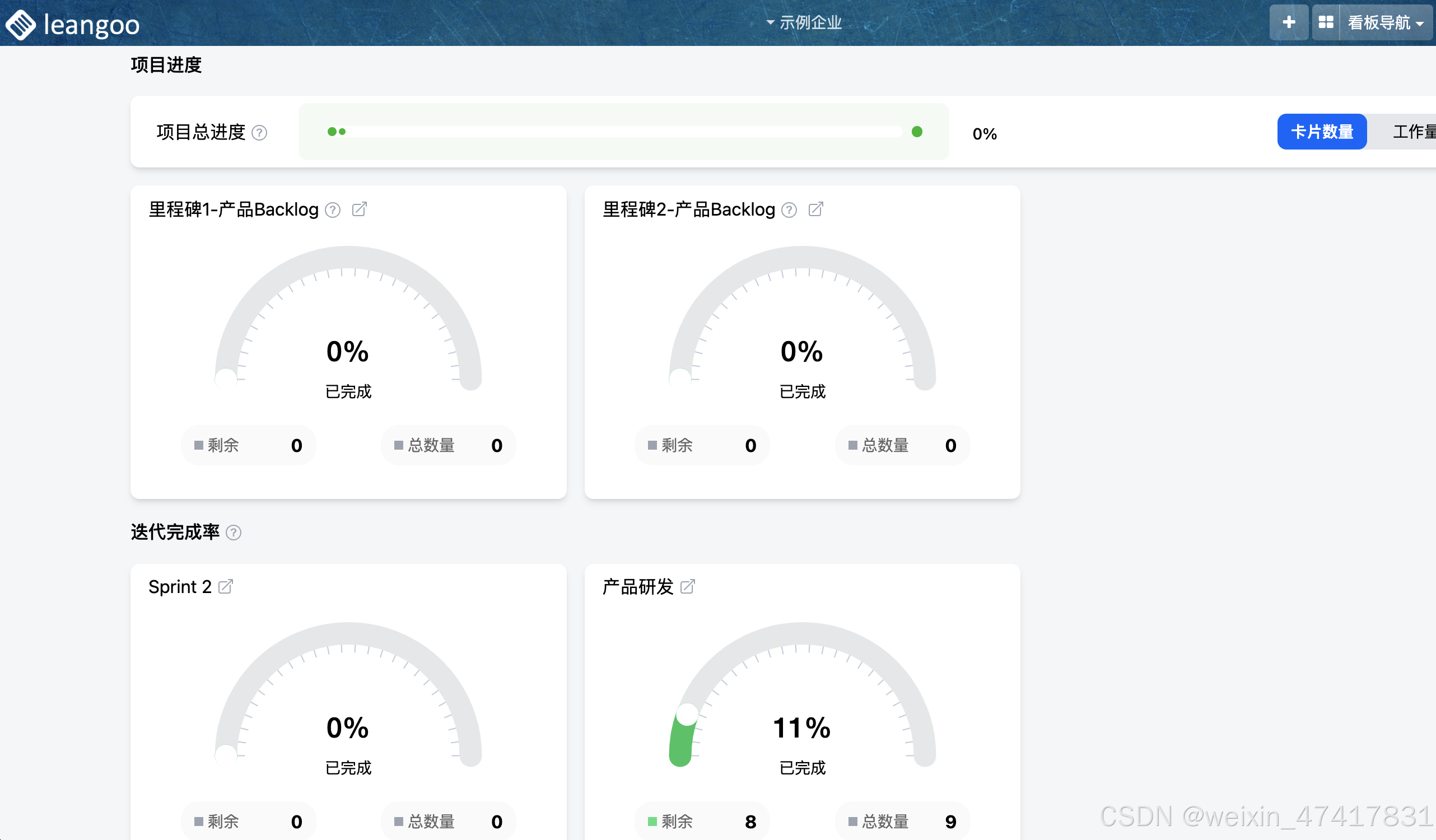1436x840 pixels.
Task: Click 总数量 legend in 产品研发 card
Action: point(884,821)
